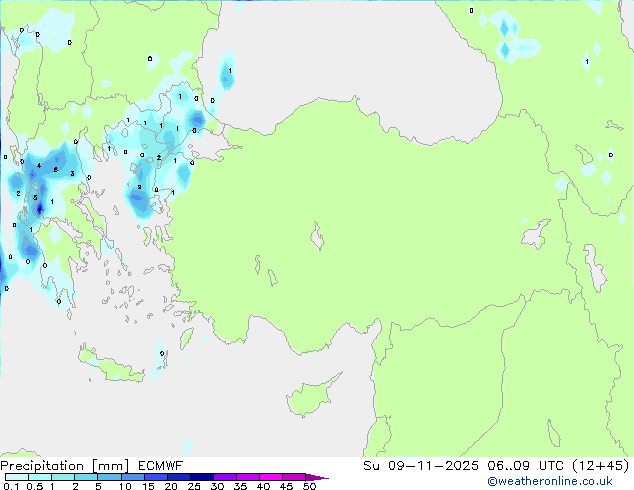Click the '30' legend tick label
The height and width of the screenshot is (490, 634).
(217, 486)
